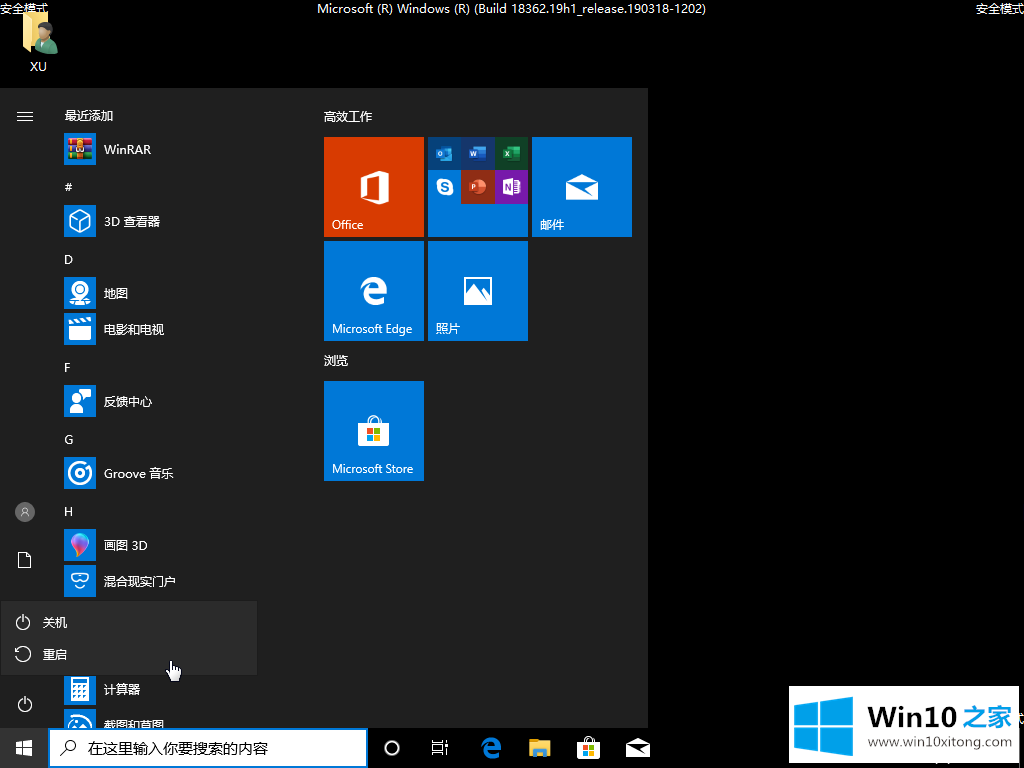Open Microsoft Store from the taskbar

pyautogui.click(x=588, y=748)
